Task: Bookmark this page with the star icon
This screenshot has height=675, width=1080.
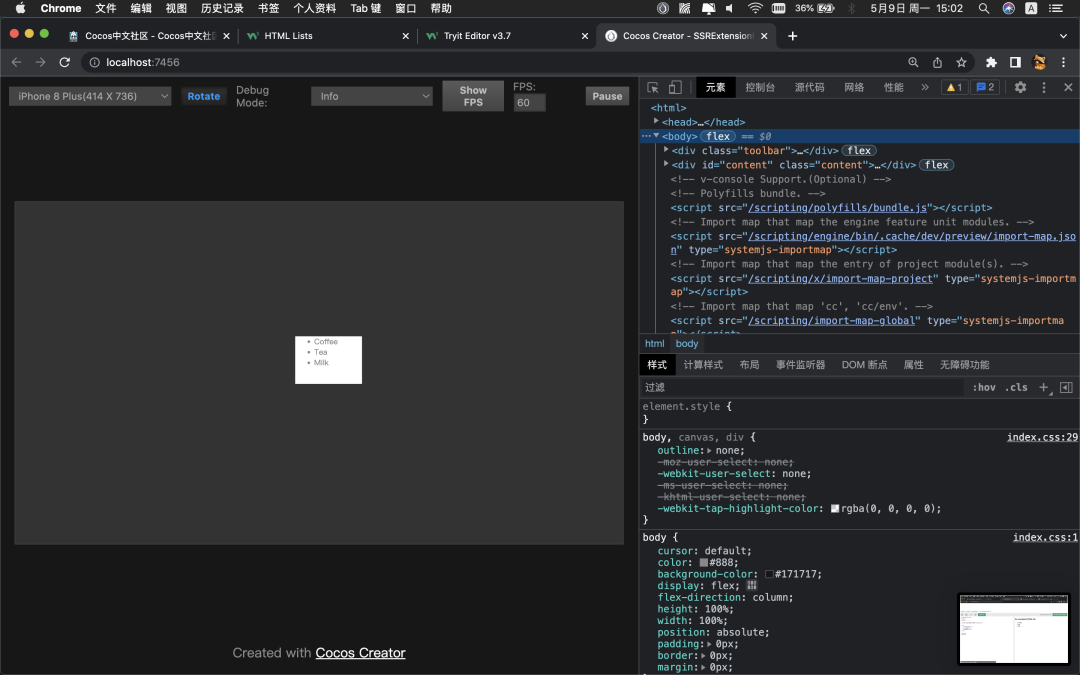Action: coord(961,62)
